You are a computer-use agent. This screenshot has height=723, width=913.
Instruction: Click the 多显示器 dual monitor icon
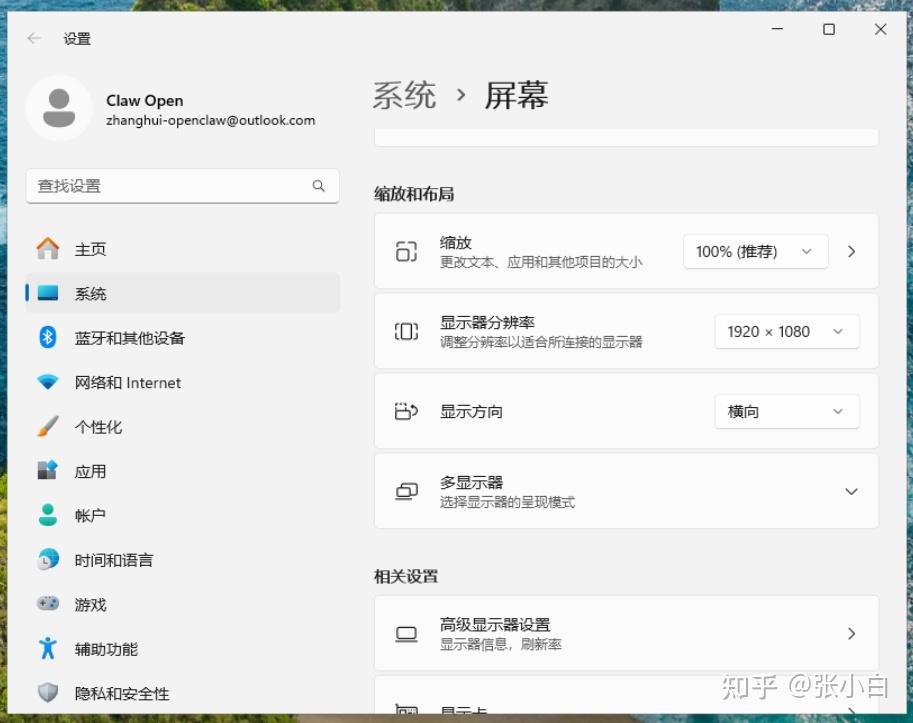click(x=406, y=491)
